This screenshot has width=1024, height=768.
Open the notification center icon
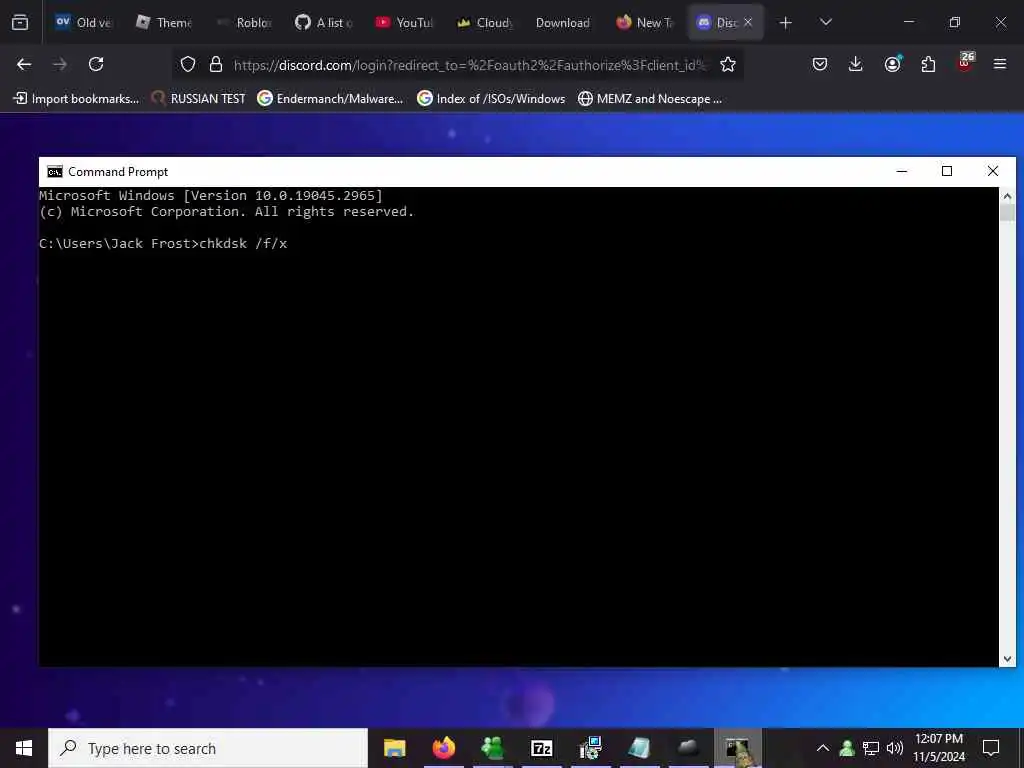tap(991, 748)
